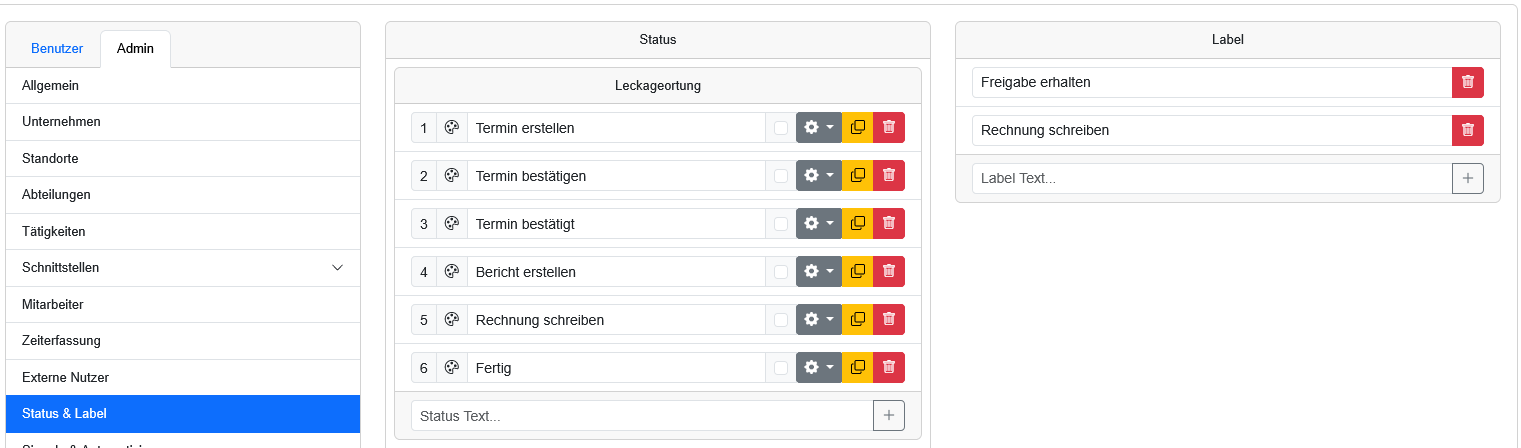Add new label with plus icon
This screenshot has height=448, width=1521.
[x=1468, y=178]
